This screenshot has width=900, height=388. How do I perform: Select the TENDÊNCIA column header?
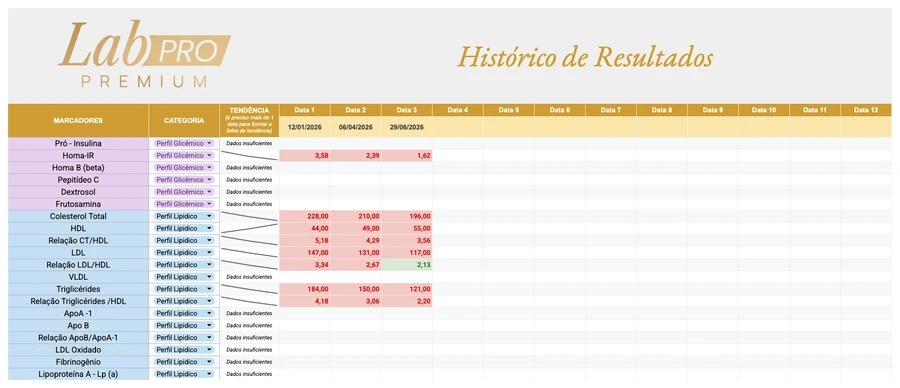click(x=249, y=121)
